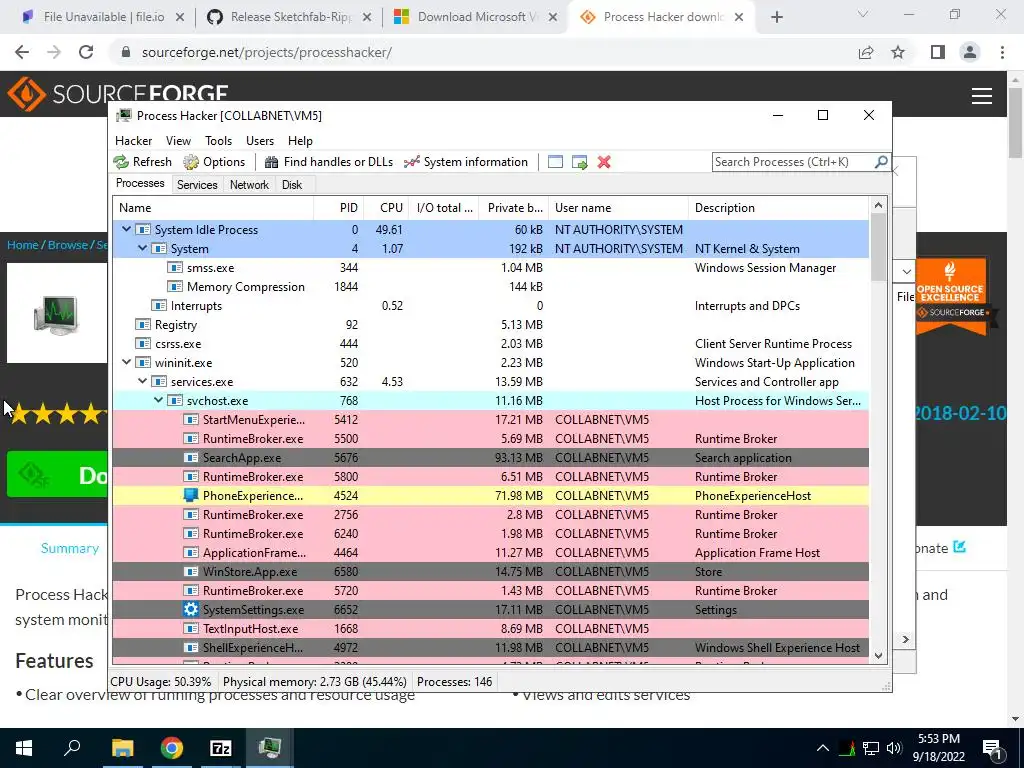This screenshot has width=1024, height=768.
Task: Select the TextInputHost.exe process row
Action: [490, 628]
